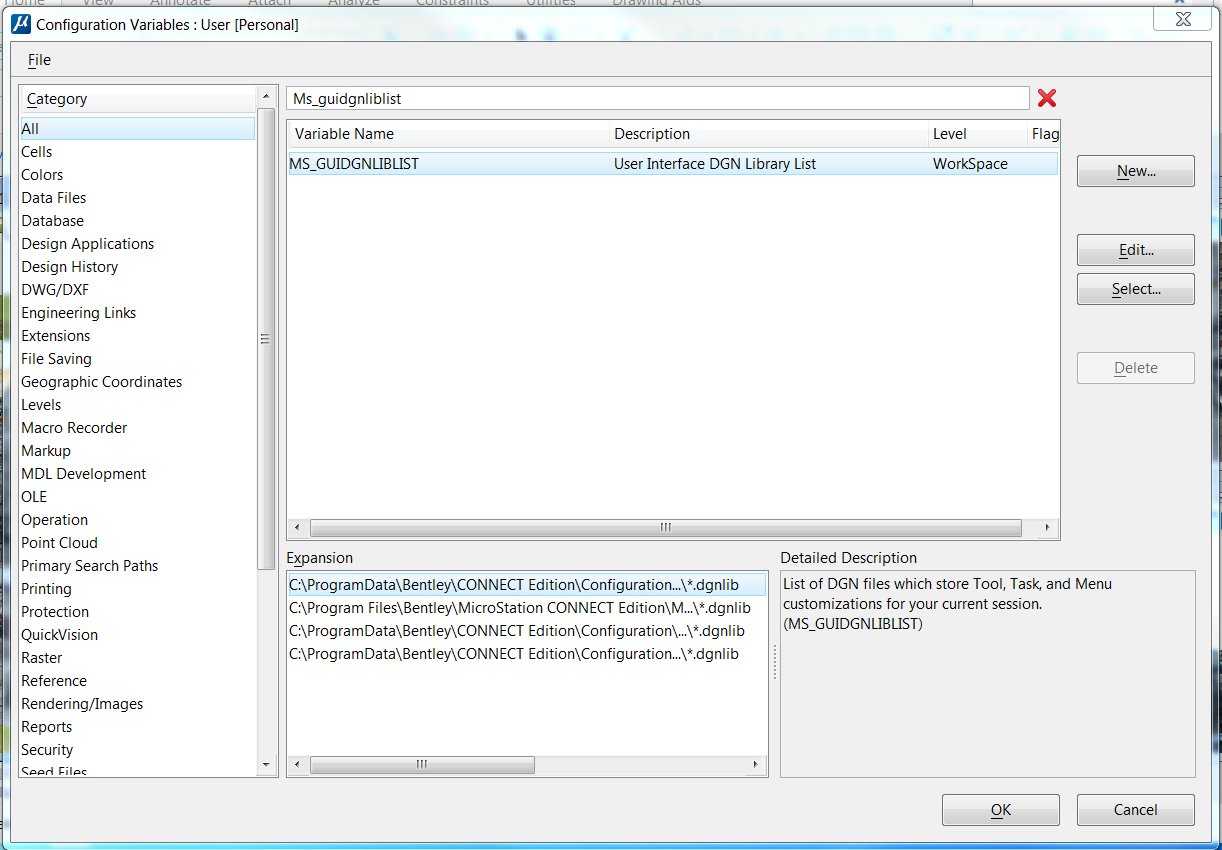Click Expansion list scroll left arrow
Screen dimensions: 1222x850
(x=297, y=765)
